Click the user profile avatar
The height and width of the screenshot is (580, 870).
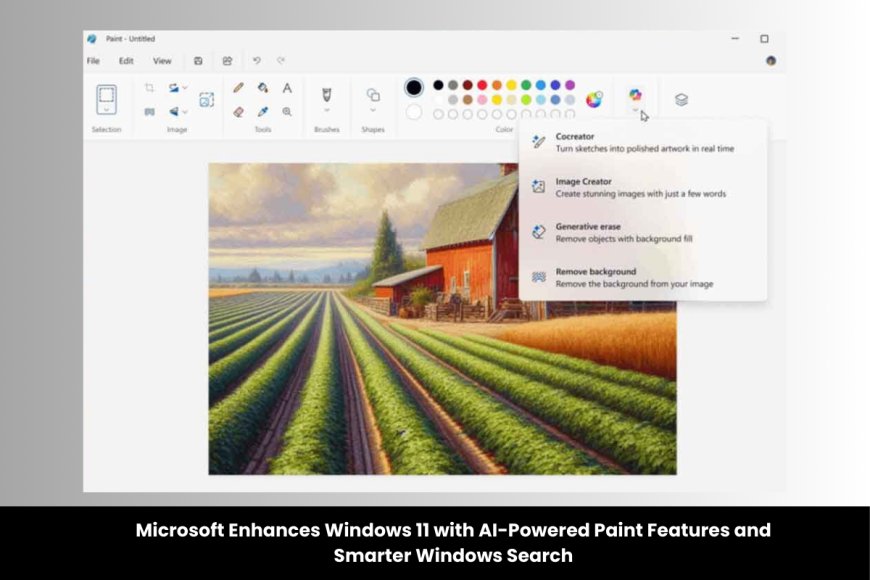click(x=771, y=61)
